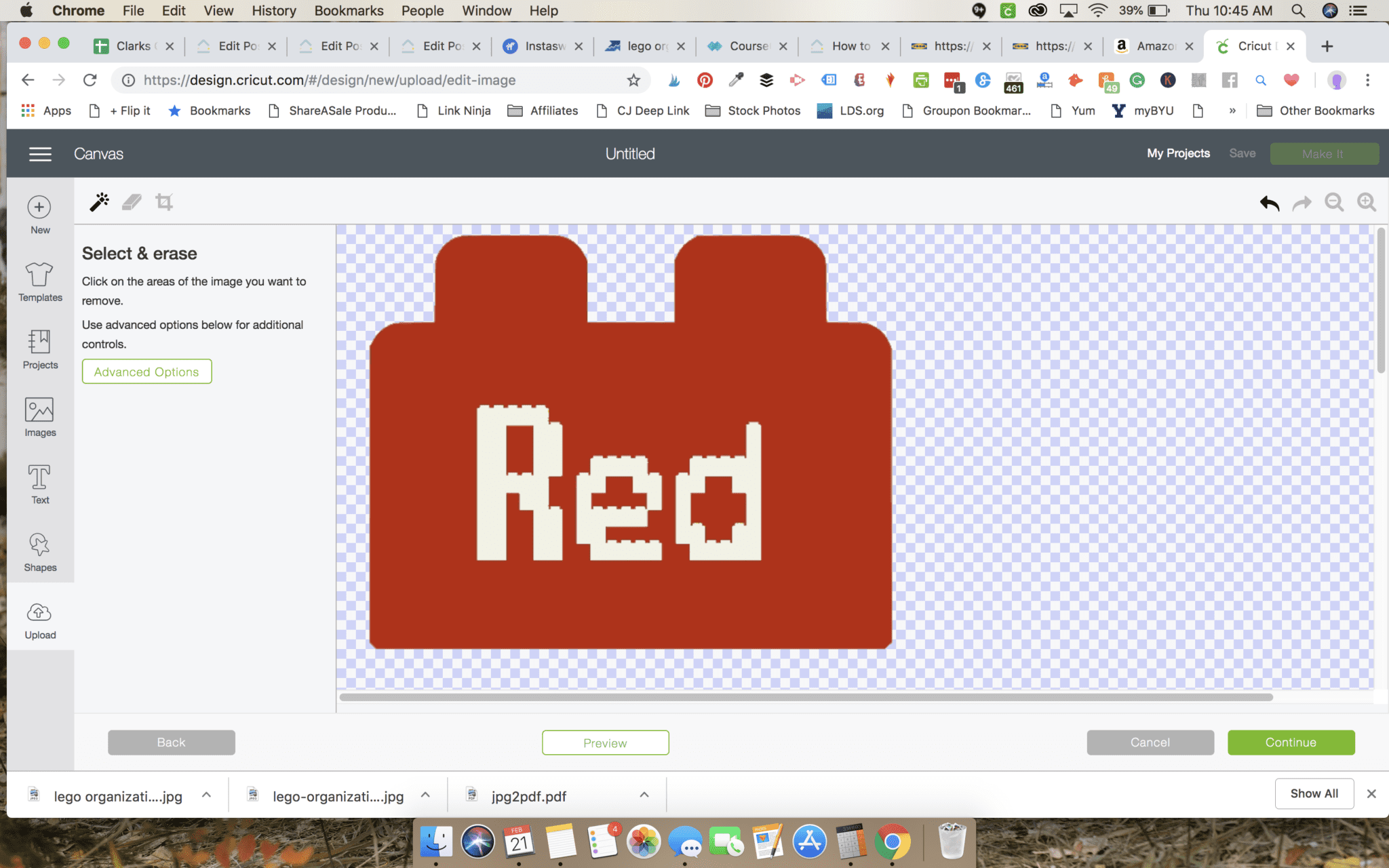Open App Store from the Dock

click(810, 842)
